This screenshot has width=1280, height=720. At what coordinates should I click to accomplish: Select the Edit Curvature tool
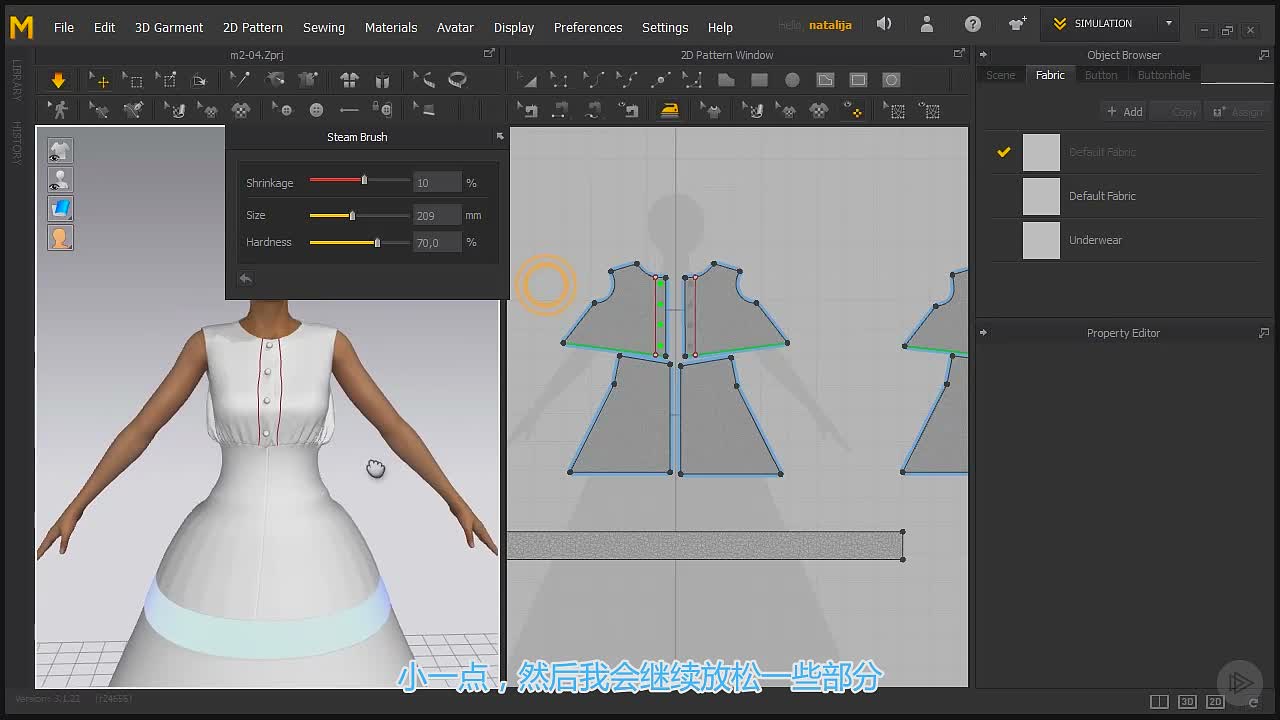pyautogui.click(x=593, y=80)
